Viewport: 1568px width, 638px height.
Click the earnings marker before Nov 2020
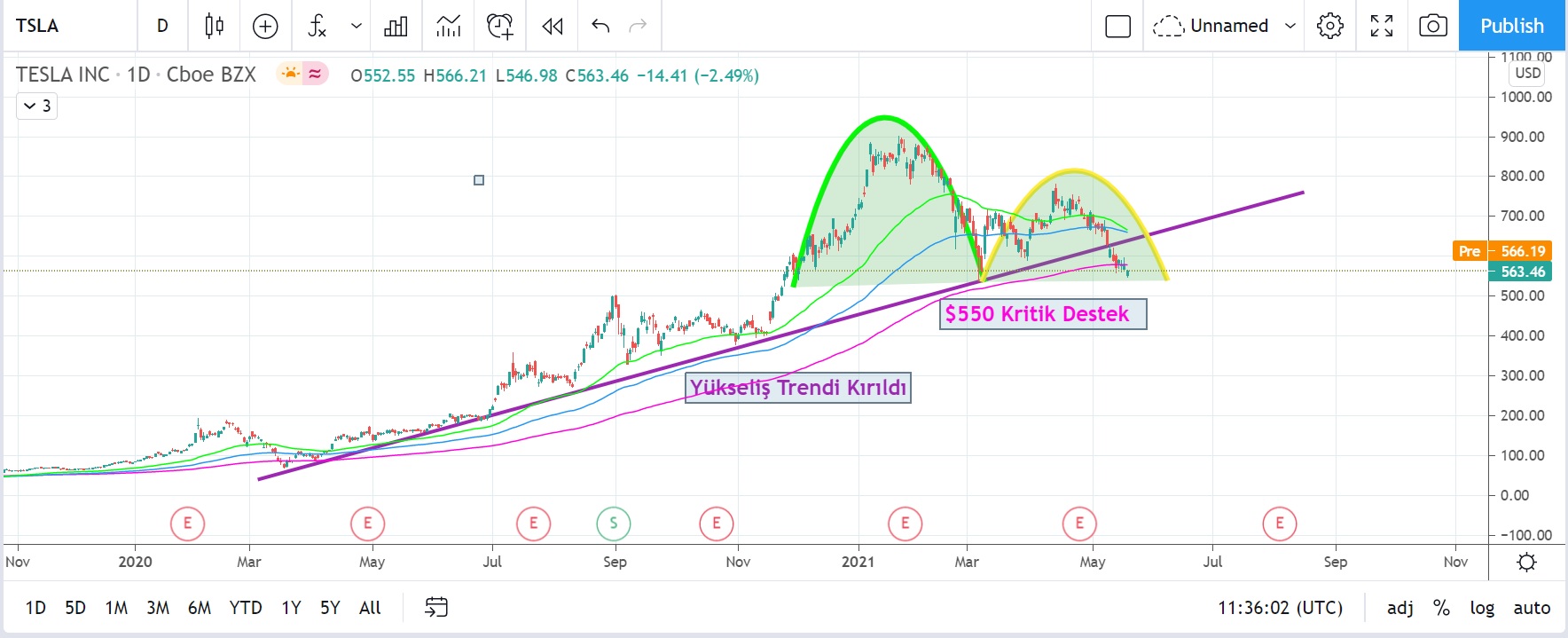tap(716, 524)
